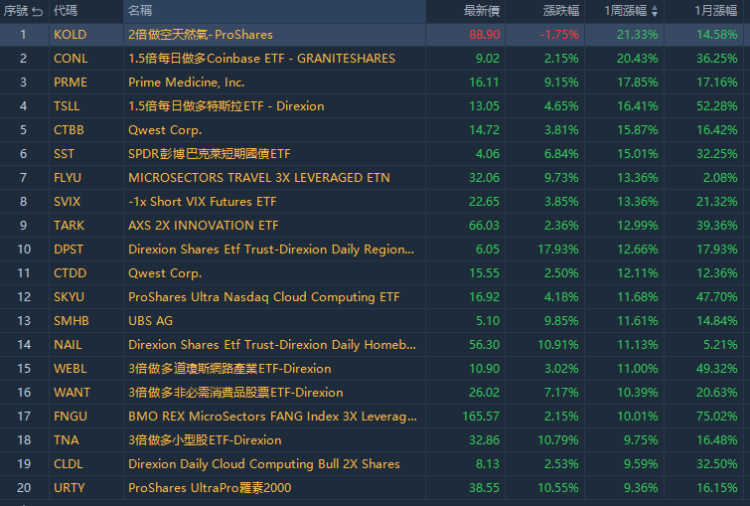The width and height of the screenshot is (750, 506).
Task: Click PRME weekly gain 17.85%
Action: point(637,82)
